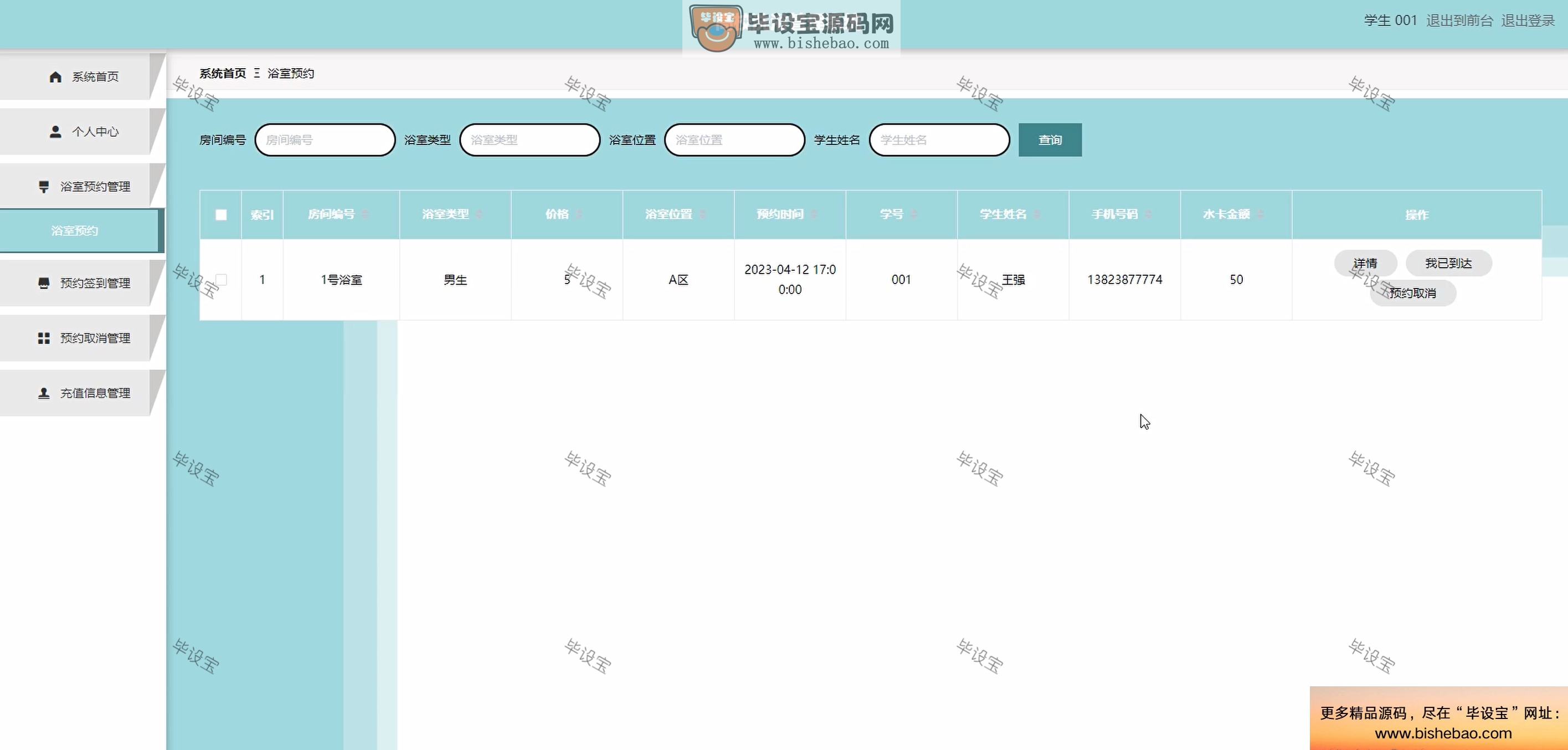Click 浴室预约 in the breadcrumb
The image size is (1568, 750).
[291, 73]
